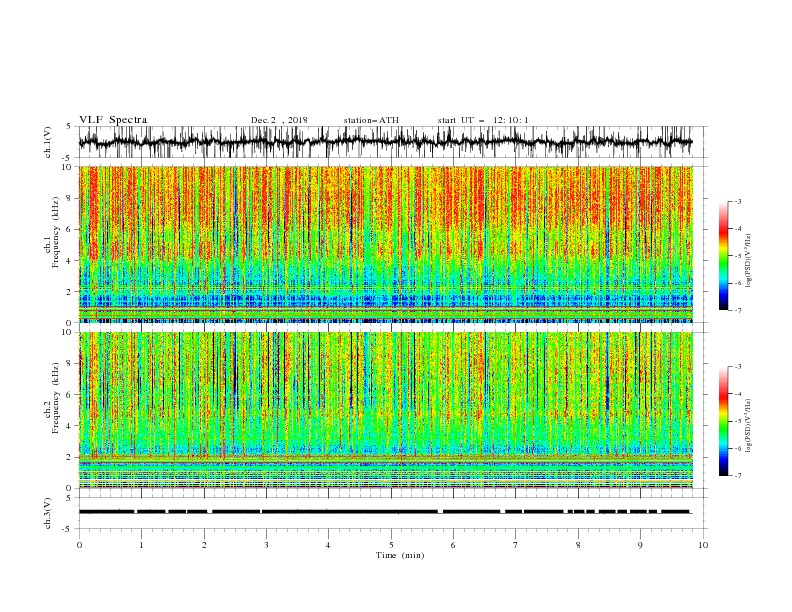Image resolution: width=792 pixels, height=612 pixels.
Task: Click the "station=ATH" header label
Action: (x=371, y=120)
